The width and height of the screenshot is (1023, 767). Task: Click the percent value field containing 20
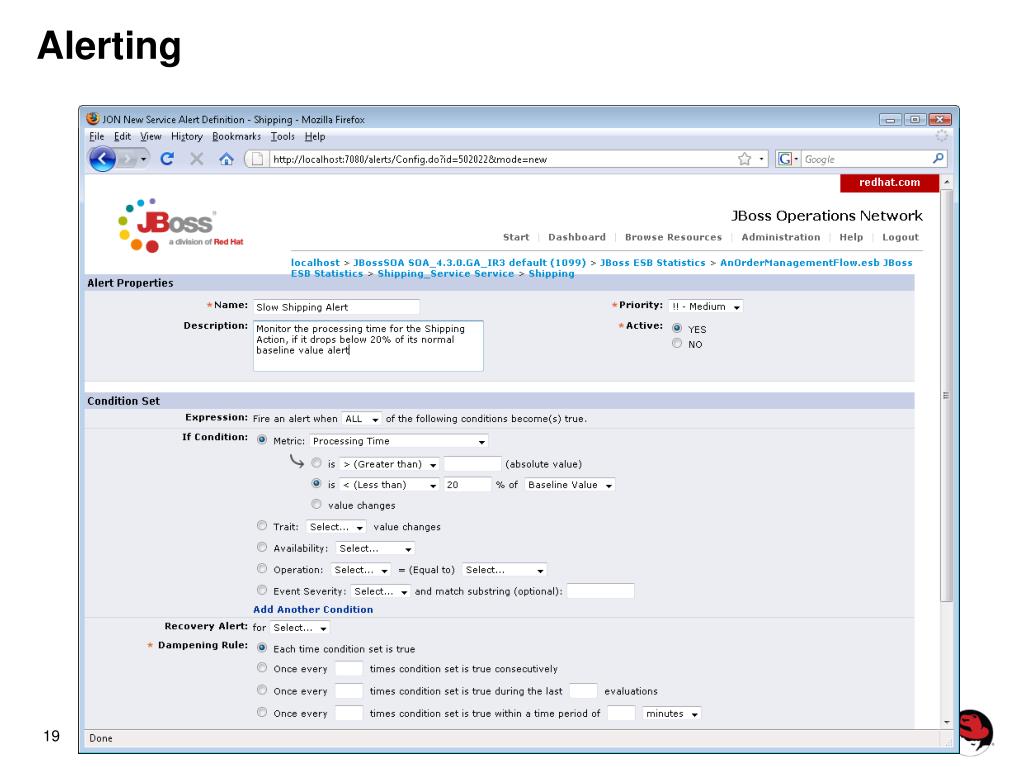pyautogui.click(x=467, y=485)
